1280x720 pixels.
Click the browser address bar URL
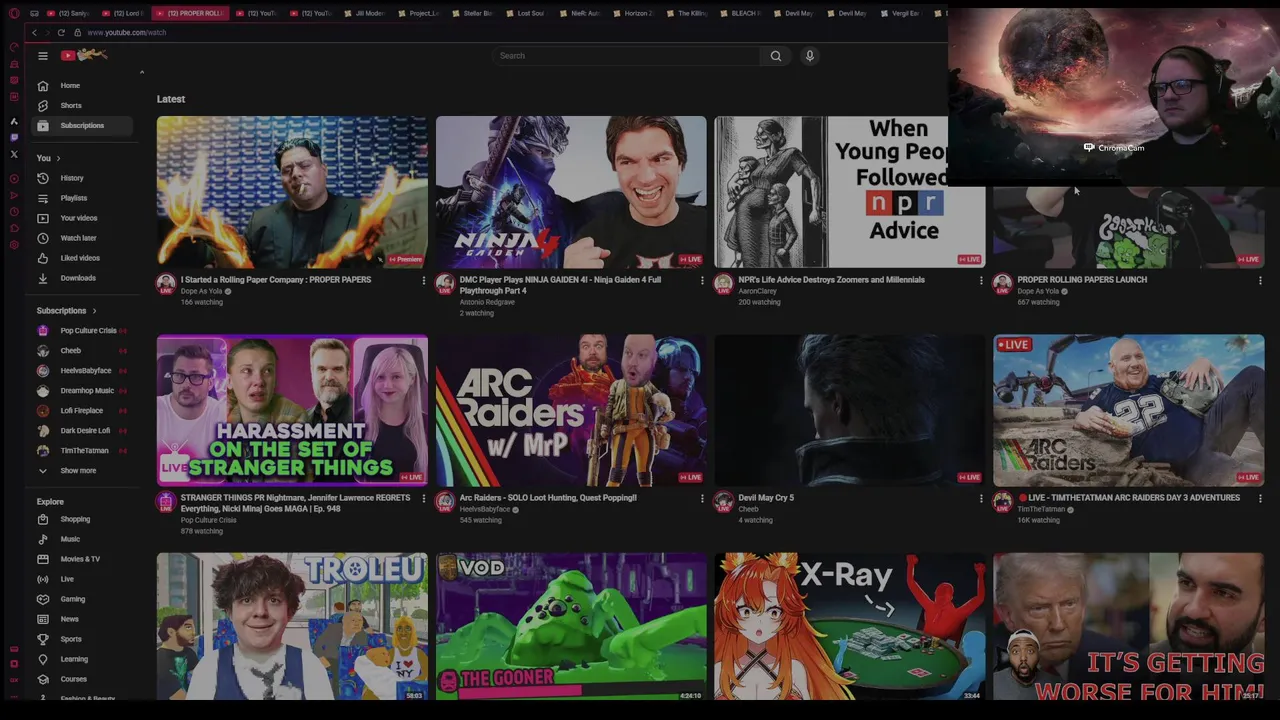[x=126, y=32]
